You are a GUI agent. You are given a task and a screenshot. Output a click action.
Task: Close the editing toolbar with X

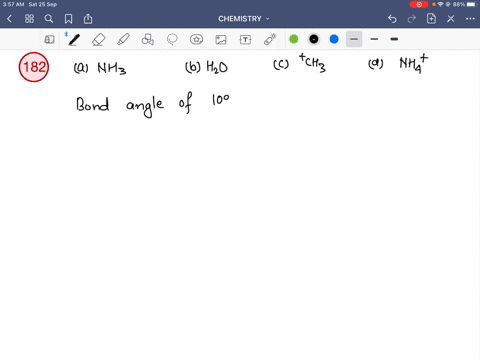click(x=451, y=19)
